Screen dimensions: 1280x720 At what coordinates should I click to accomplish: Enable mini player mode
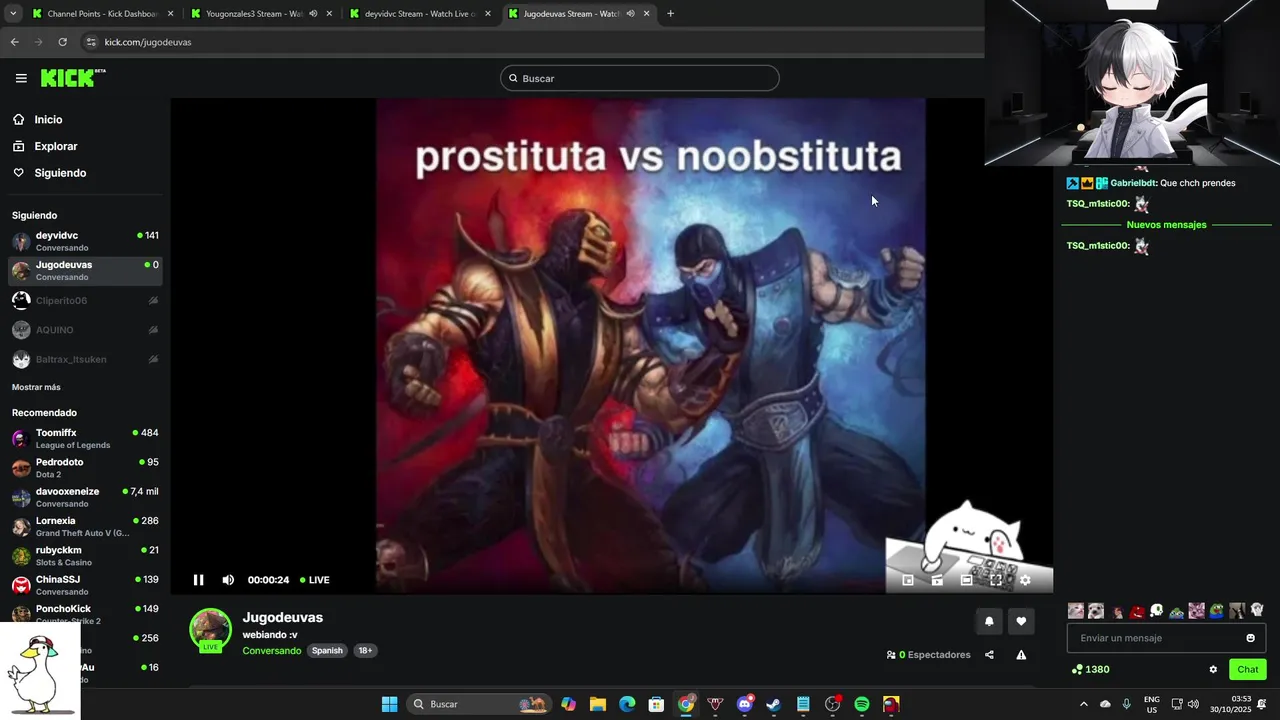[908, 580]
